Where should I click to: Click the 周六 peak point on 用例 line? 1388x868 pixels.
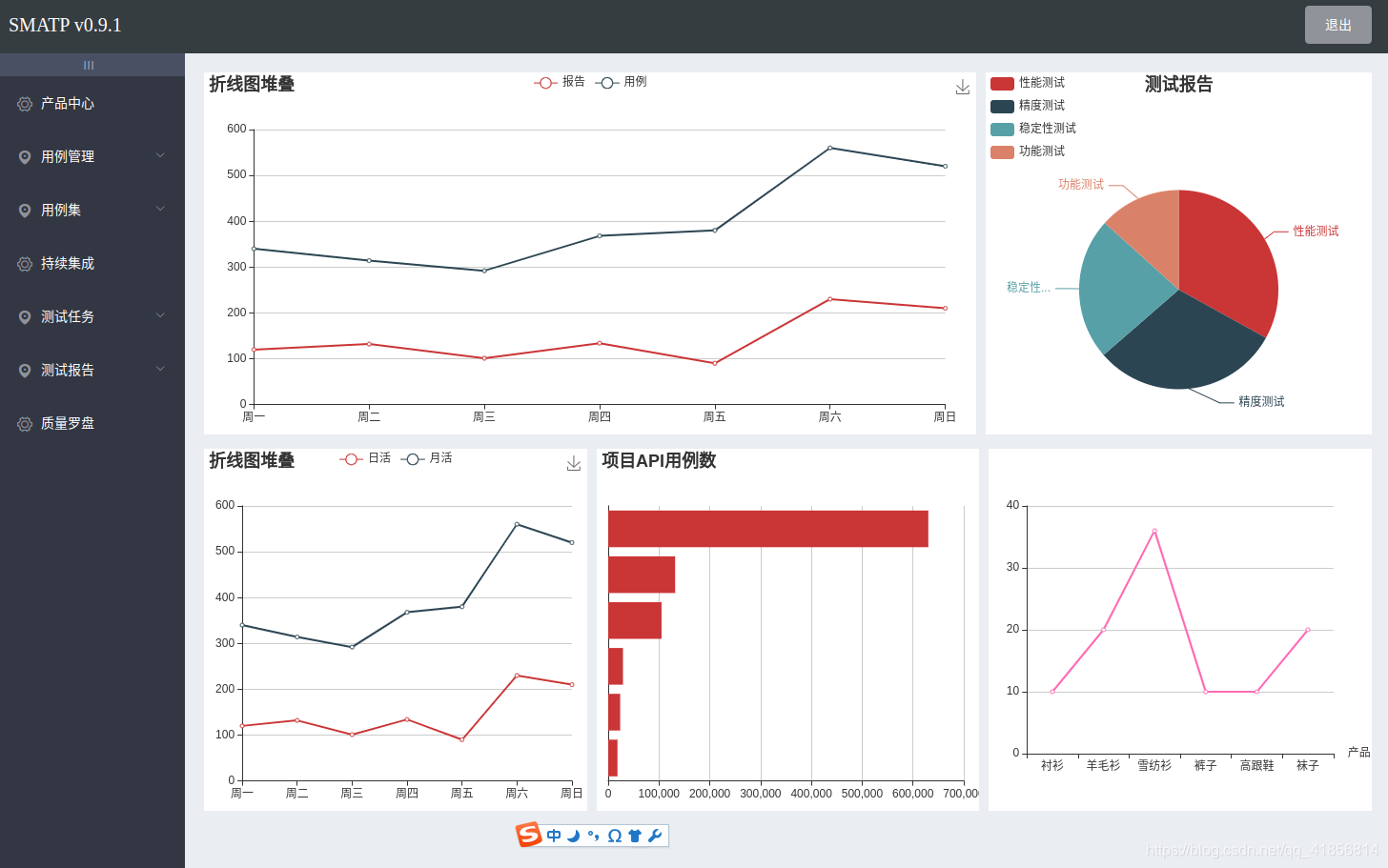[x=829, y=148]
